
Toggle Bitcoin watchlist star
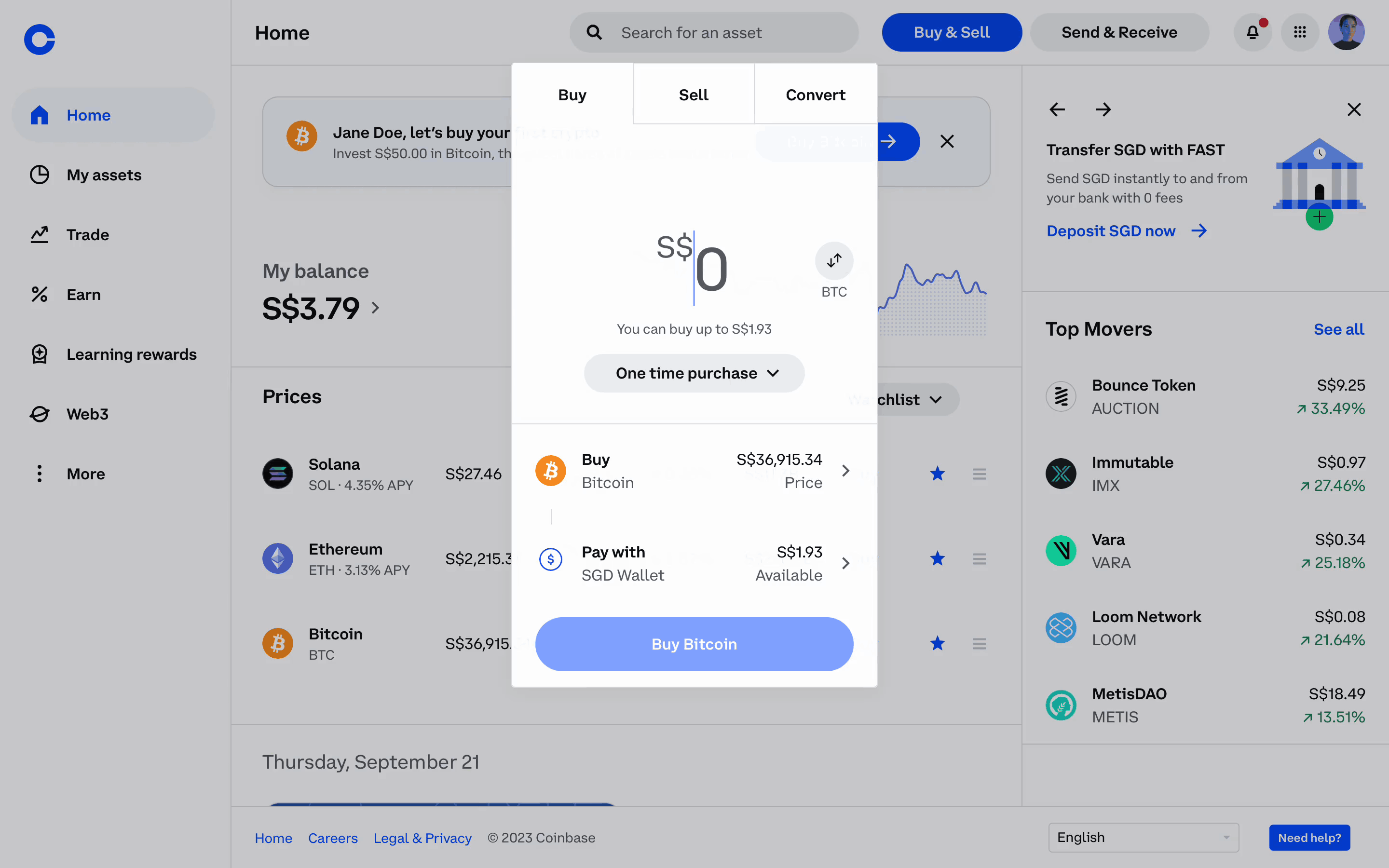937,644
